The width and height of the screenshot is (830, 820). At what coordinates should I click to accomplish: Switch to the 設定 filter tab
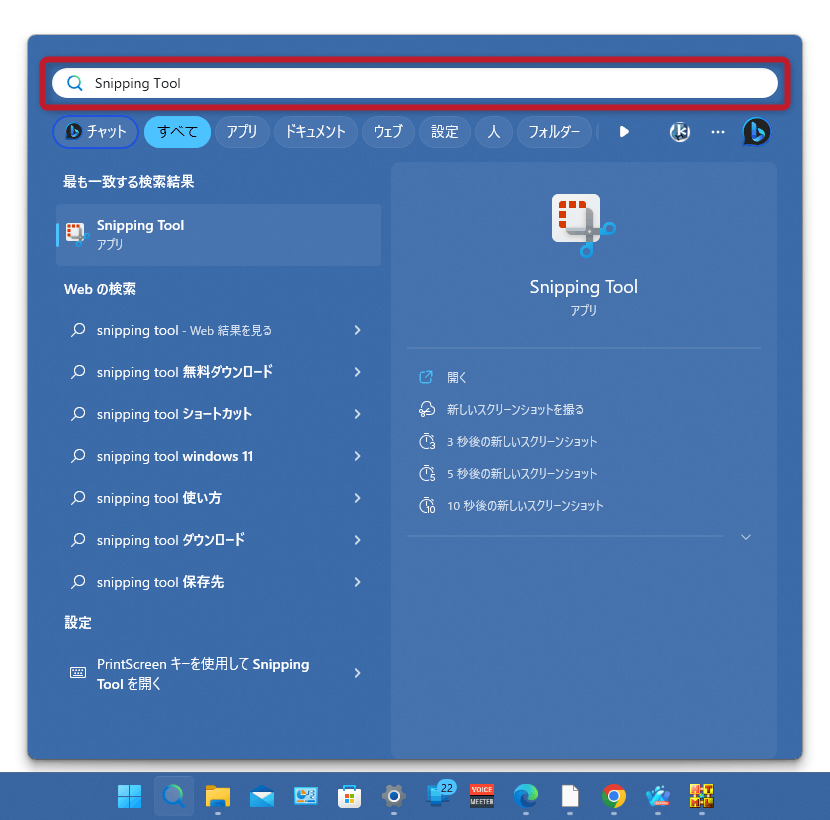point(445,132)
